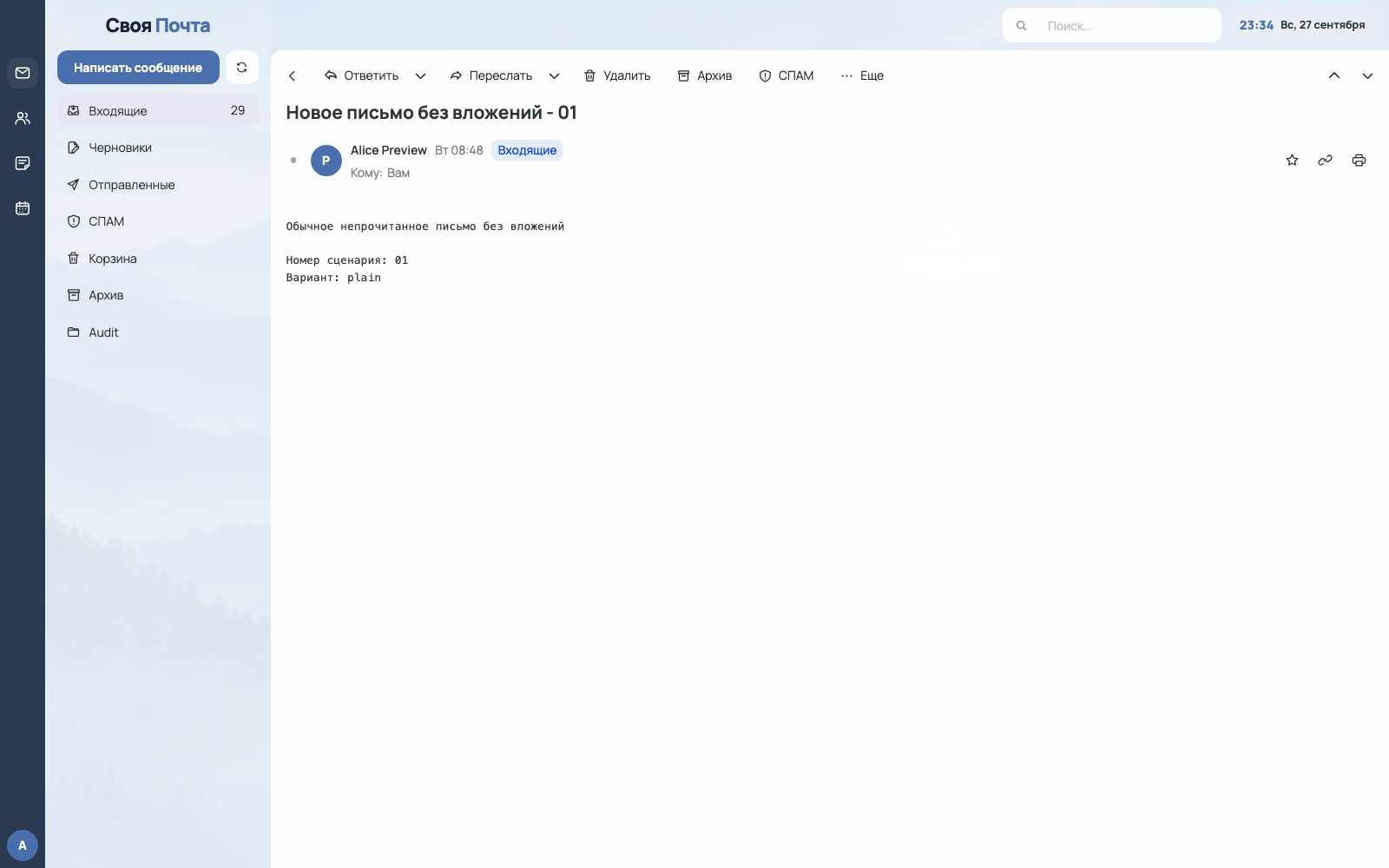The width and height of the screenshot is (1389, 868).
Task: Expand the reply options dropdown
Action: click(x=420, y=76)
